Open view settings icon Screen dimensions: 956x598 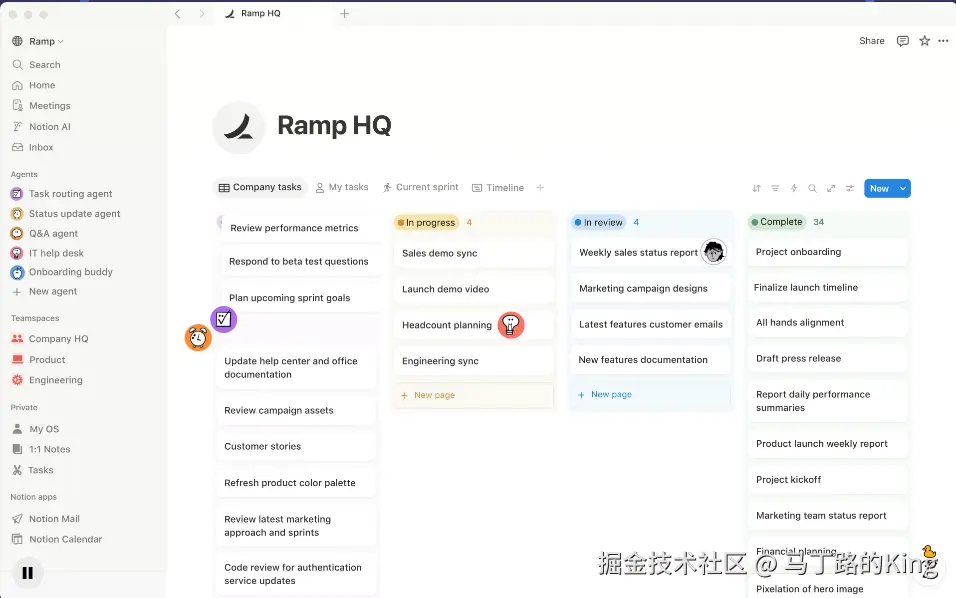pos(849,188)
